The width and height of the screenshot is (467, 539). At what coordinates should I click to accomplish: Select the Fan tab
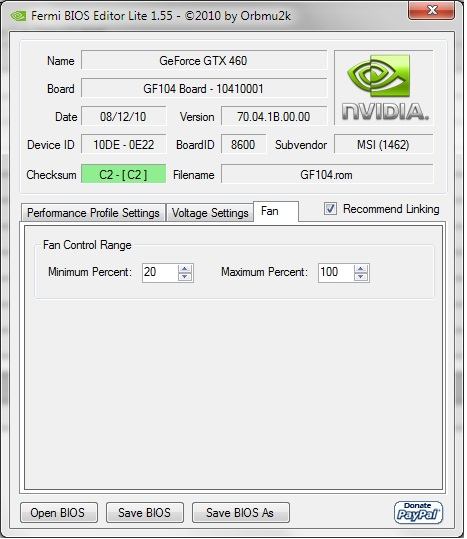coord(276,211)
